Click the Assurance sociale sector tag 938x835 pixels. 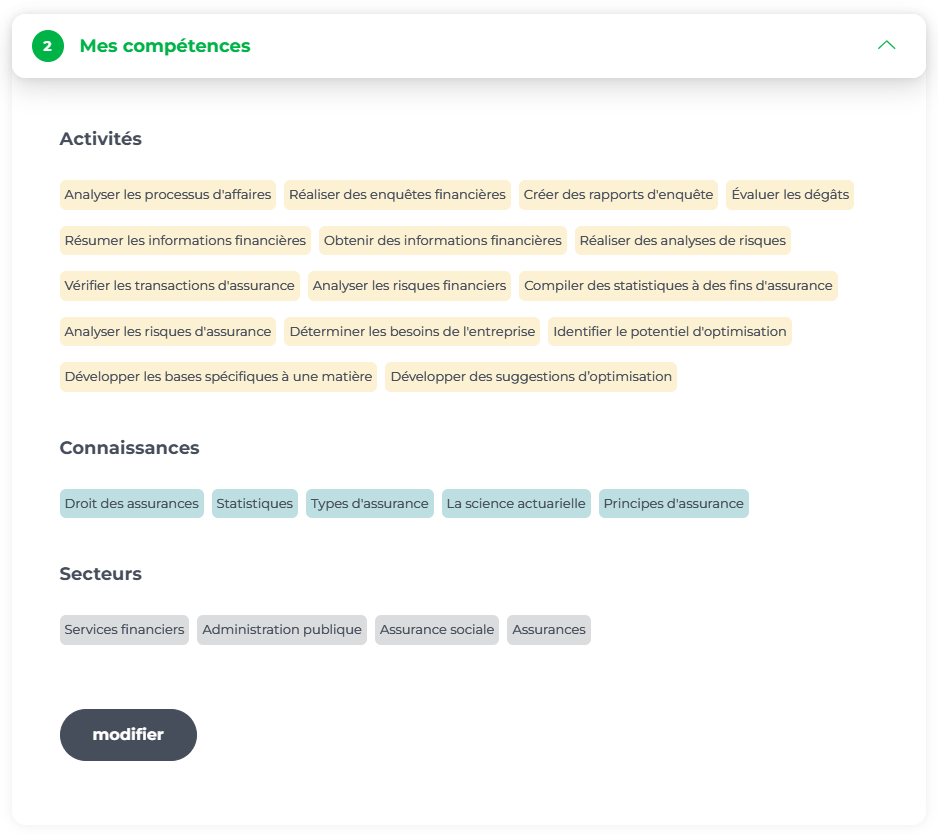[x=437, y=630]
